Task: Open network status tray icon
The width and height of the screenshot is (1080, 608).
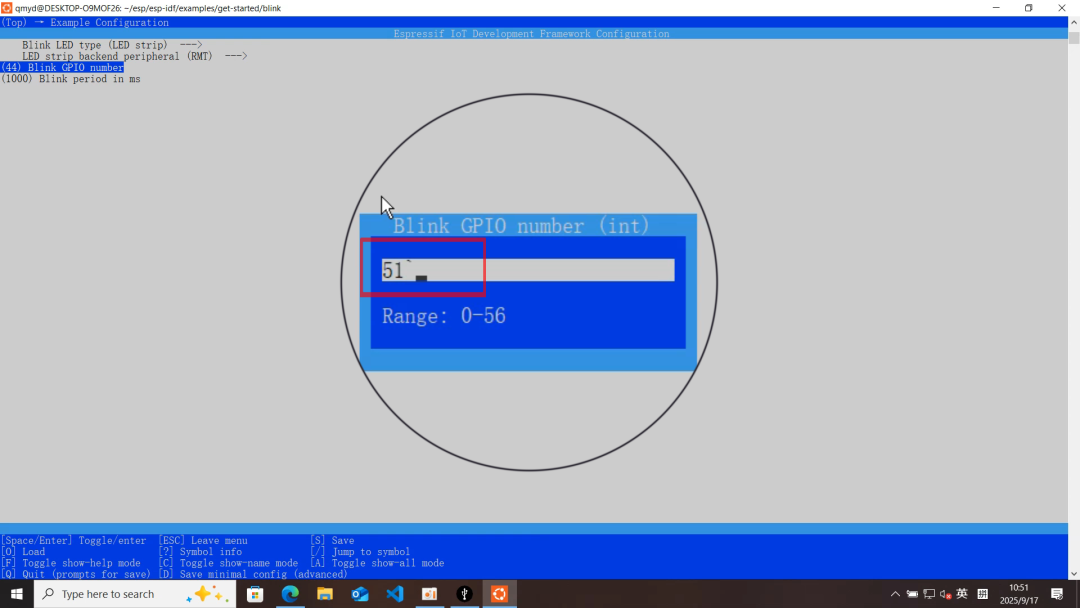Action: point(929,594)
